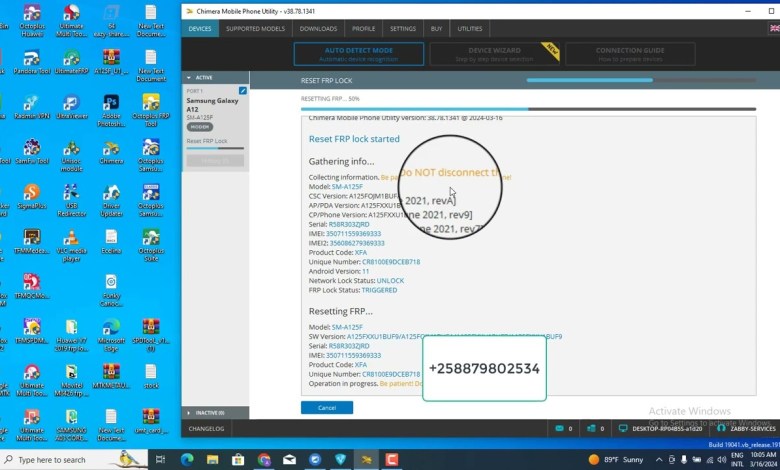Collapse the ACTIVE devices section
Image resolution: width=780 pixels, height=470 pixels.
click(x=189, y=78)
